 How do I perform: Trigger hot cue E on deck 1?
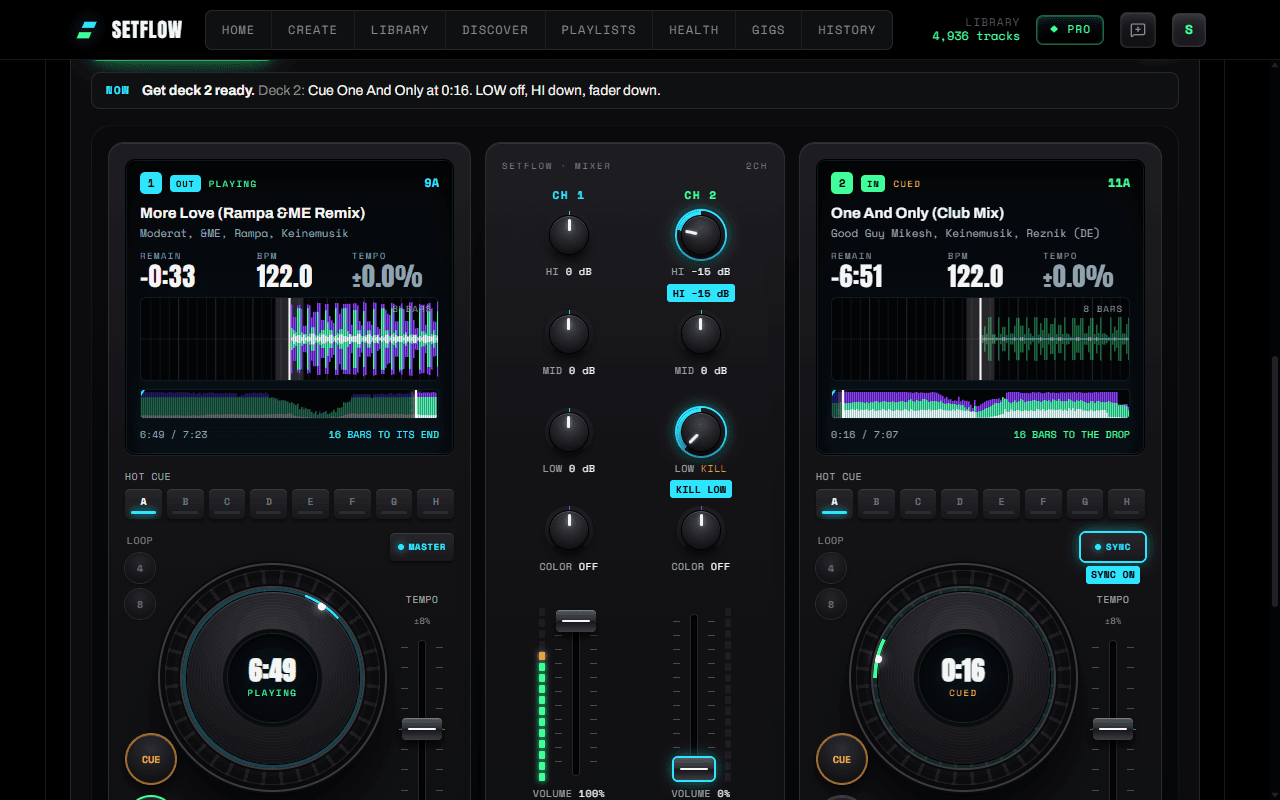[310, 503]
